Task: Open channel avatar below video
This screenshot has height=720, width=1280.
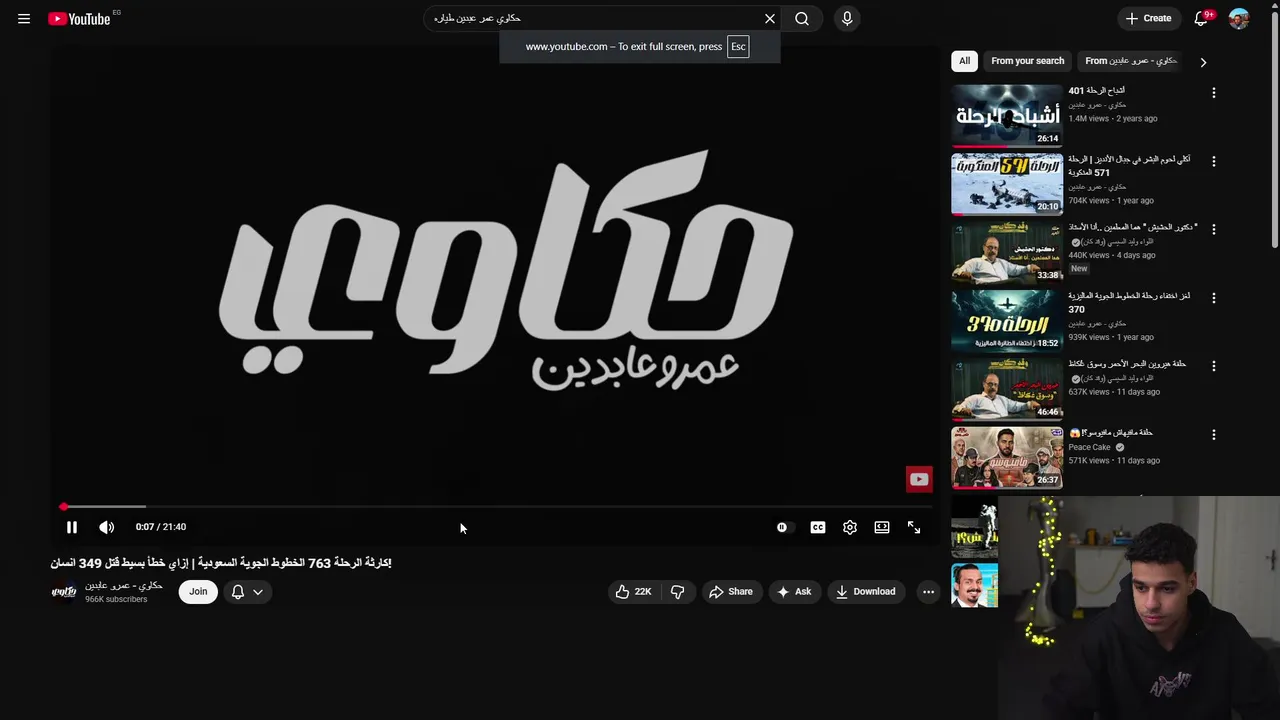Action: (x=64, y=591)
